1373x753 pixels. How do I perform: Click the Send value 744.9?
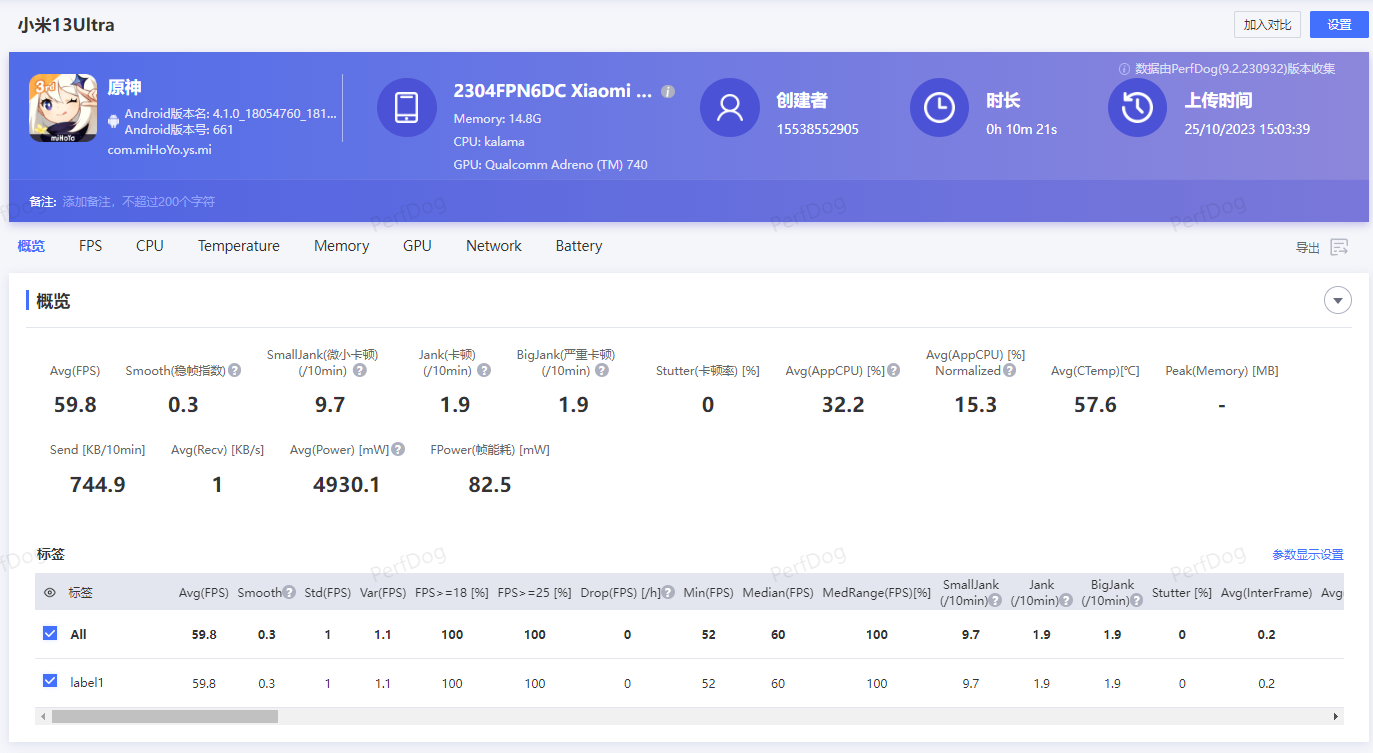98,485
